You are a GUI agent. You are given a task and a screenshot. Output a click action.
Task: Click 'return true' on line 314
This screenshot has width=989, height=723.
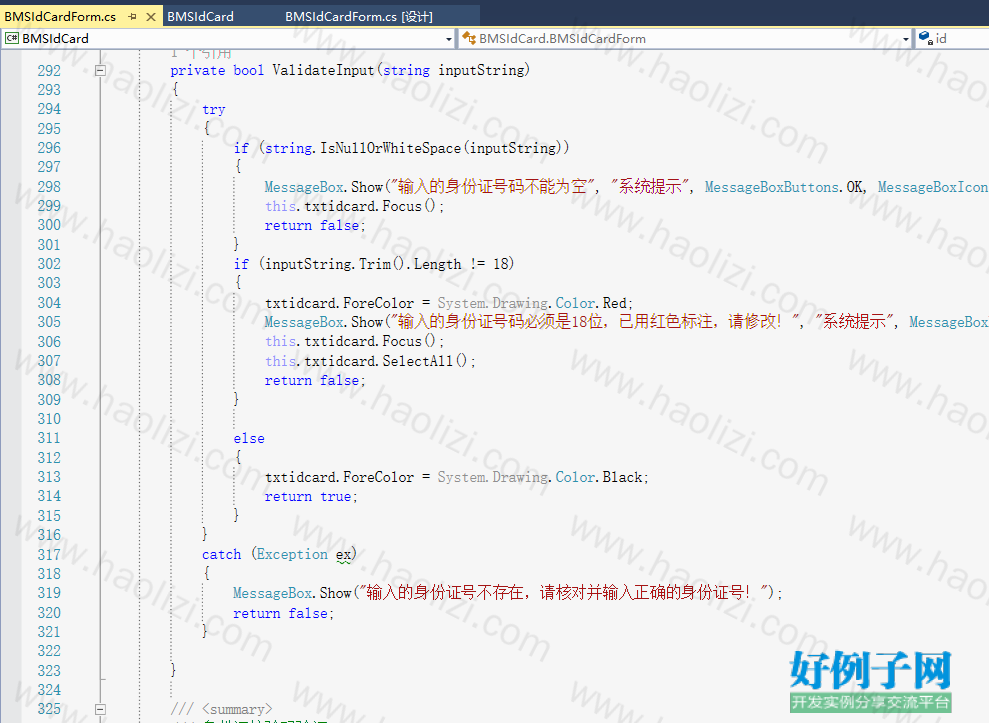(308, 497)
